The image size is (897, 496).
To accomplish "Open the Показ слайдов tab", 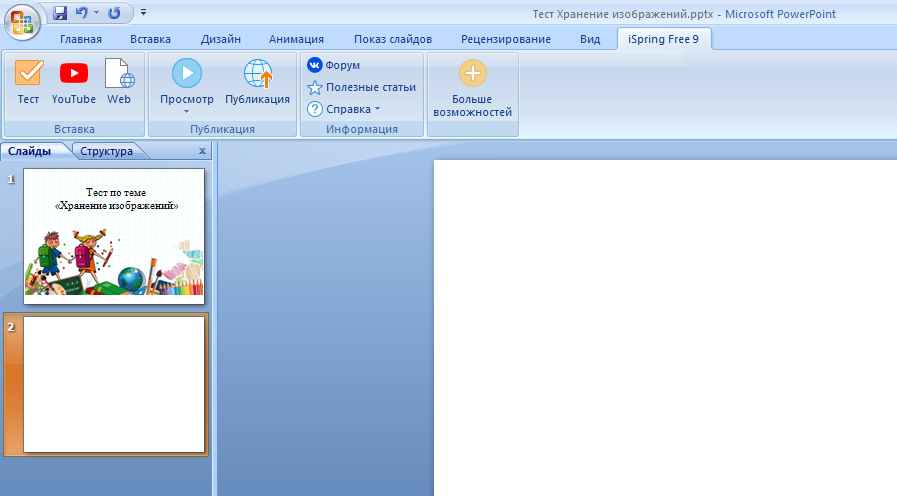I will coord(393,39).
